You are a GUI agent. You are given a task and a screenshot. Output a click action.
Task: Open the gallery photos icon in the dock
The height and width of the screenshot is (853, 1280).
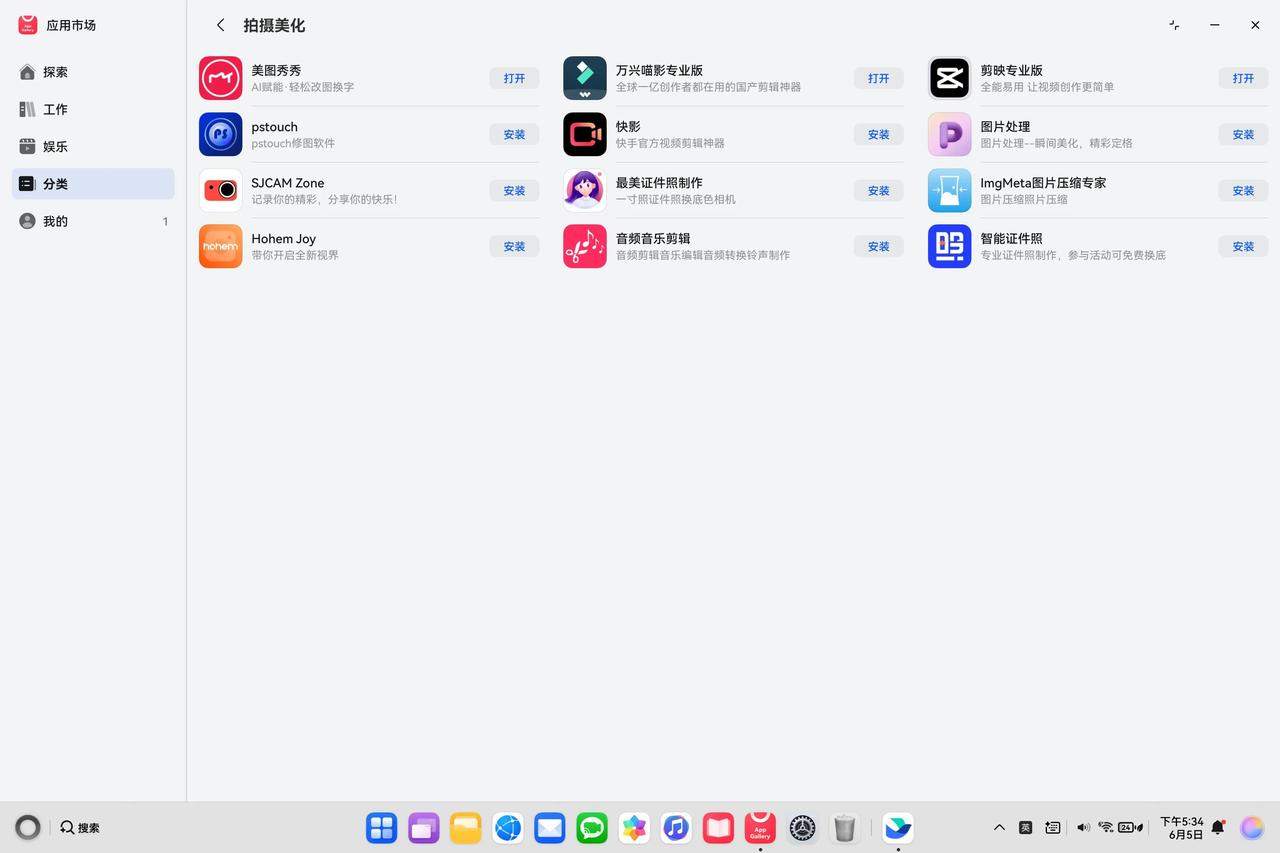(x=634, y=828)
